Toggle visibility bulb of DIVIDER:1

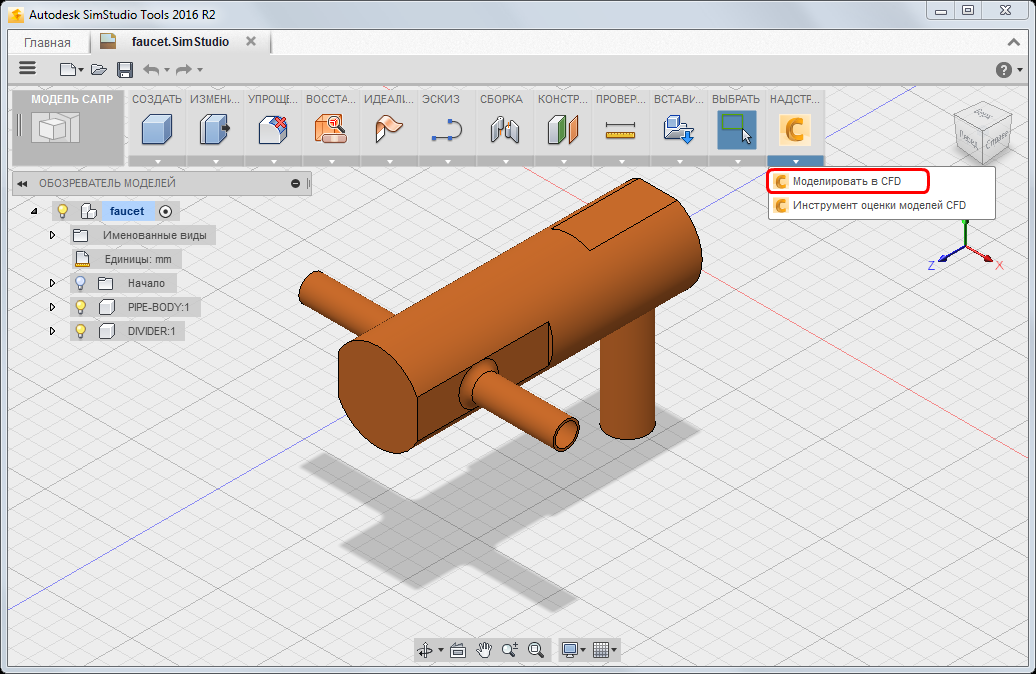pyautogui.click(x=81, y=331)
